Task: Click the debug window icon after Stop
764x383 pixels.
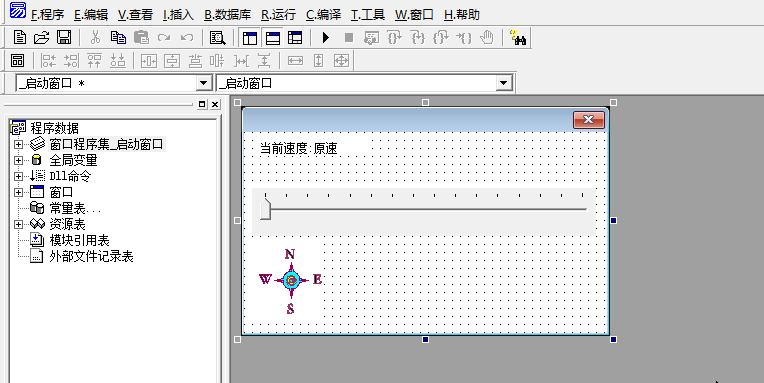Action: coord(372,38)
